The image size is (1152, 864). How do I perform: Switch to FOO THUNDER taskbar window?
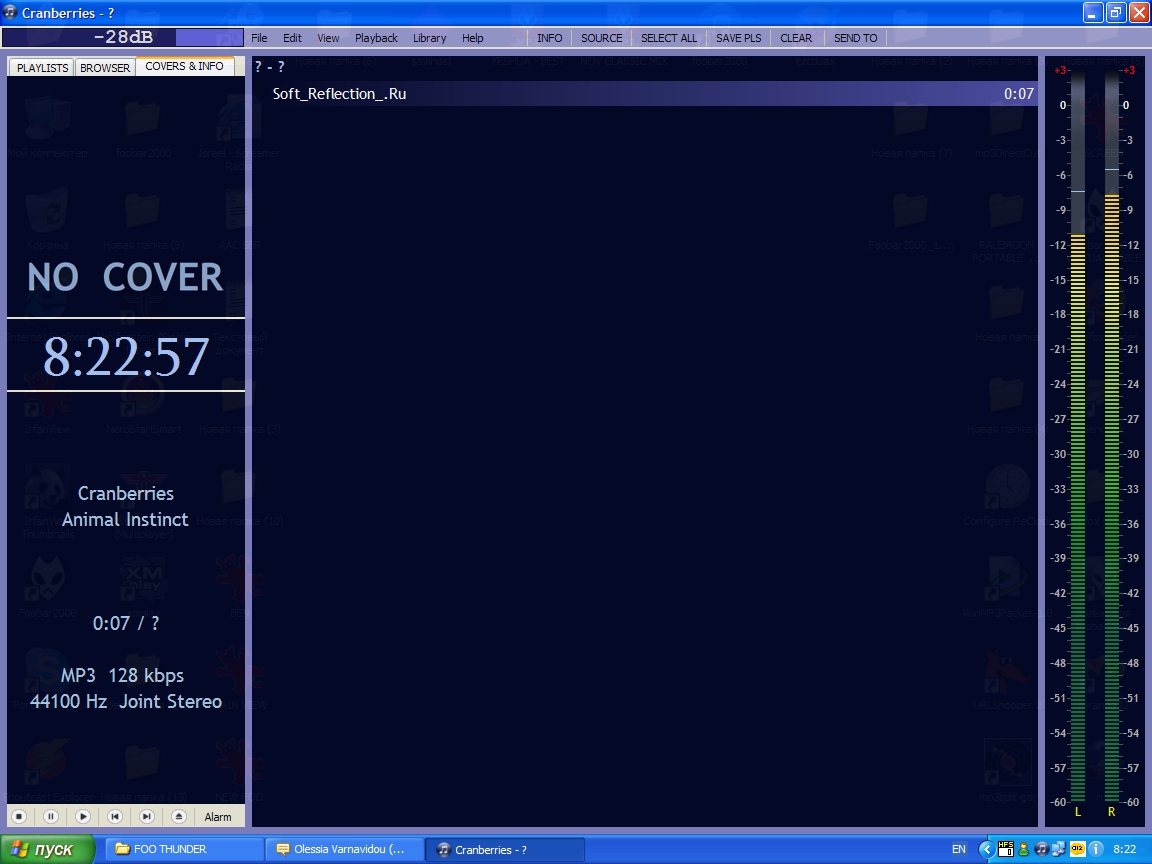coord(186,849)
